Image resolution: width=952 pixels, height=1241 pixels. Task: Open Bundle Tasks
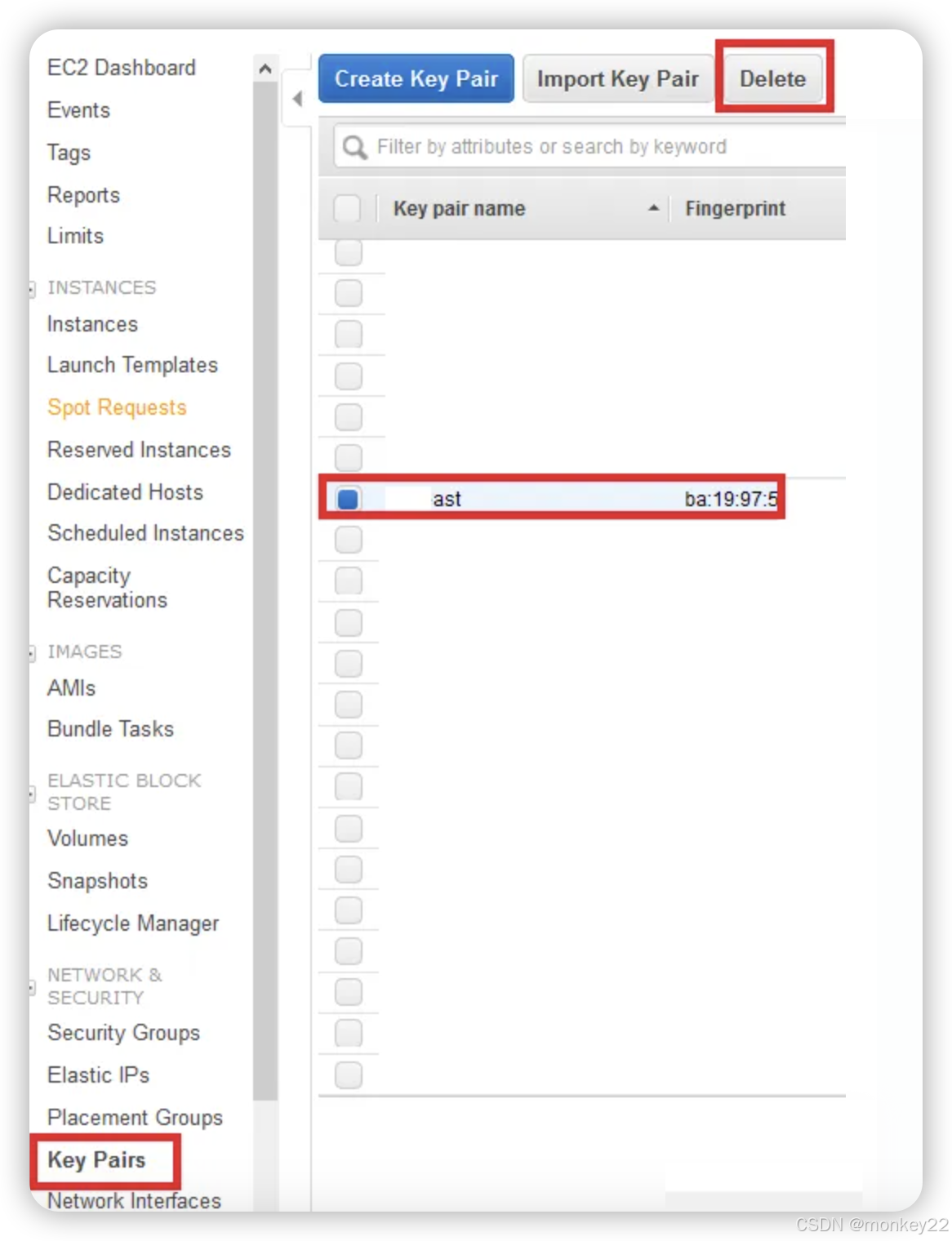[x=110, y=729]
